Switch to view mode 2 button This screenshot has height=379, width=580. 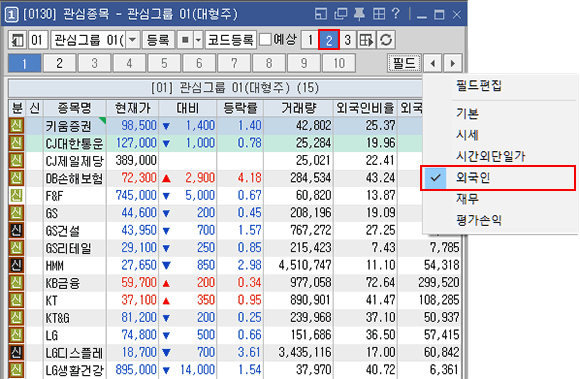pos(329,40)
